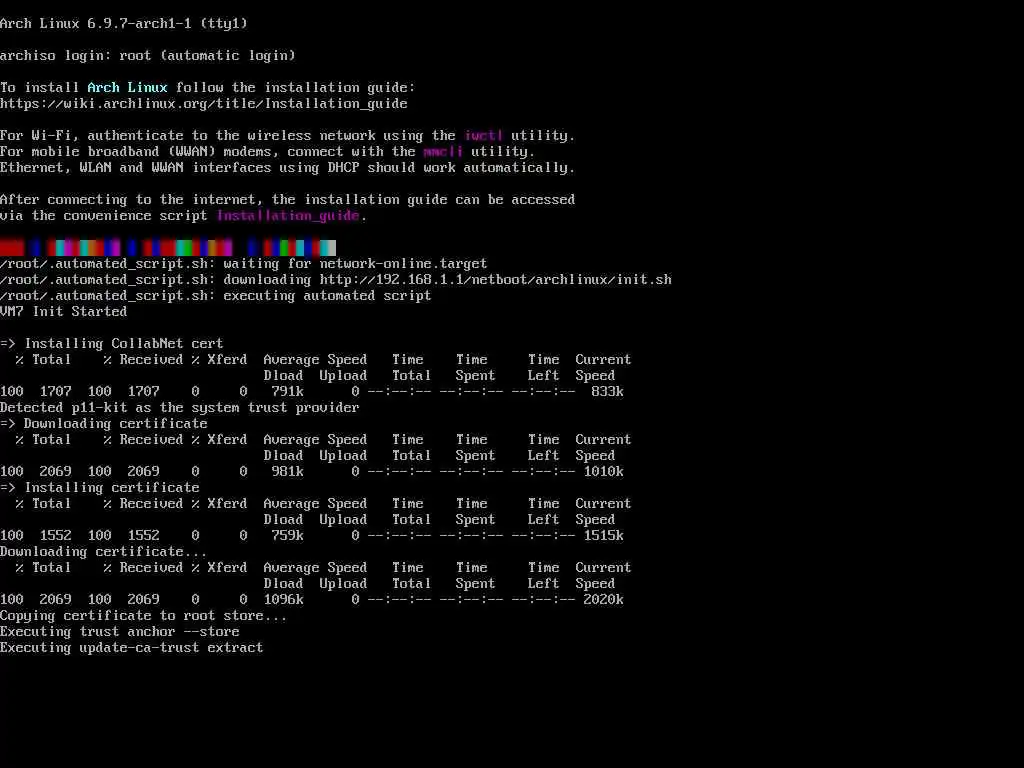Click the first '1707' total bytes value

coord(56,392)
